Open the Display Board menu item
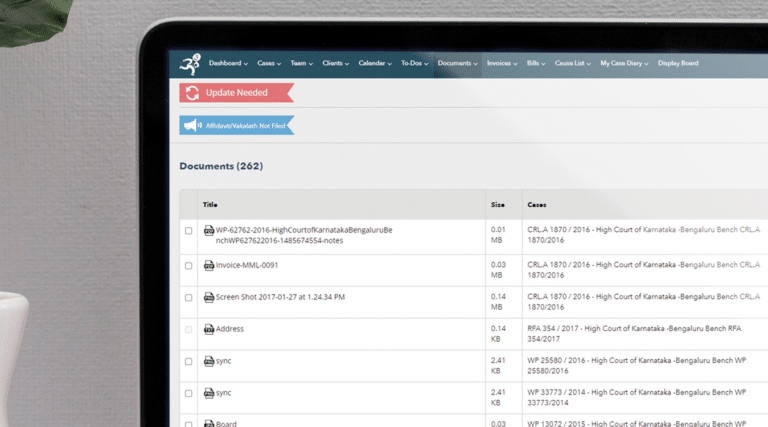Screen dimensions: 768x427 (678, 63)
